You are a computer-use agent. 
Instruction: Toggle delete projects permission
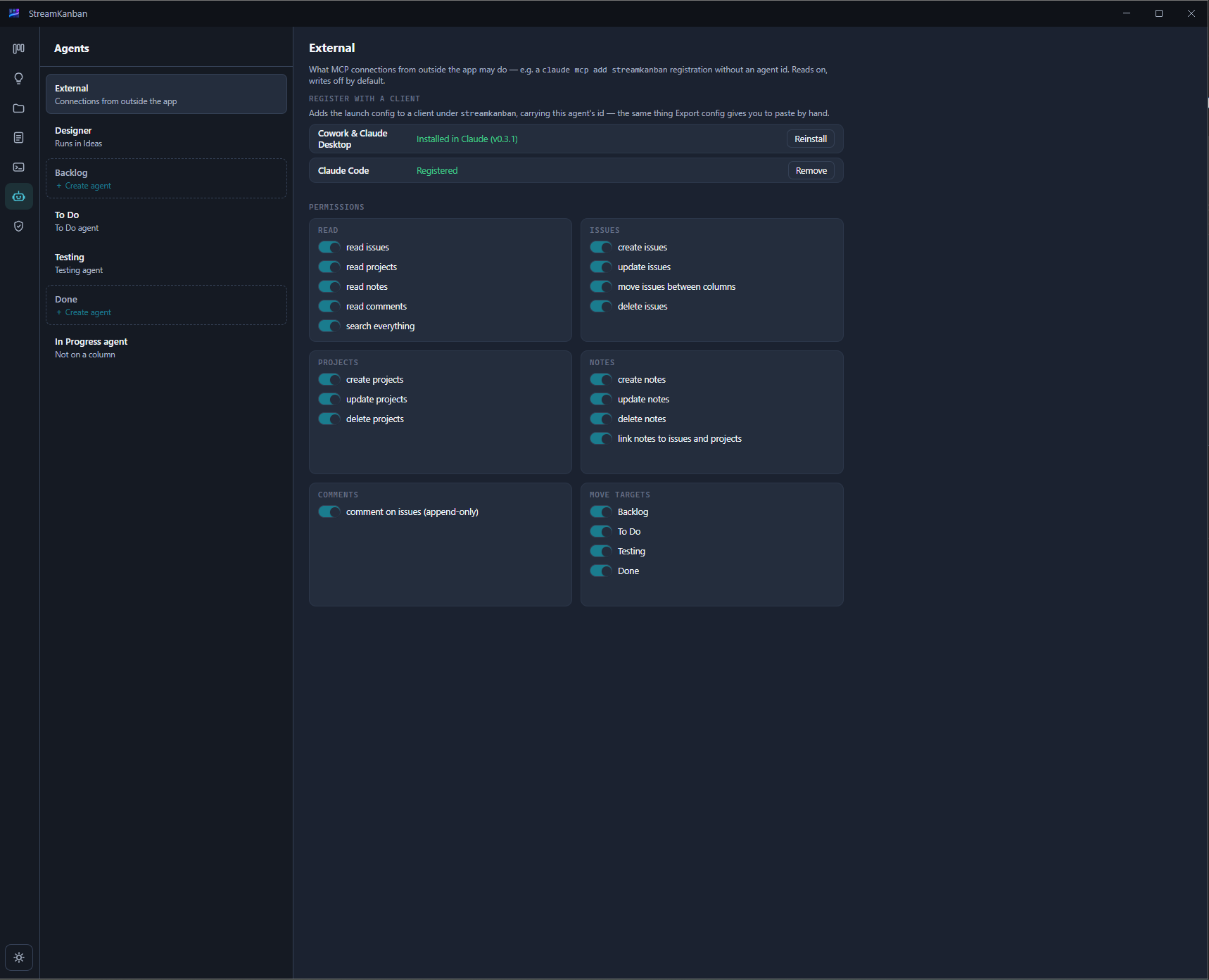329,419
